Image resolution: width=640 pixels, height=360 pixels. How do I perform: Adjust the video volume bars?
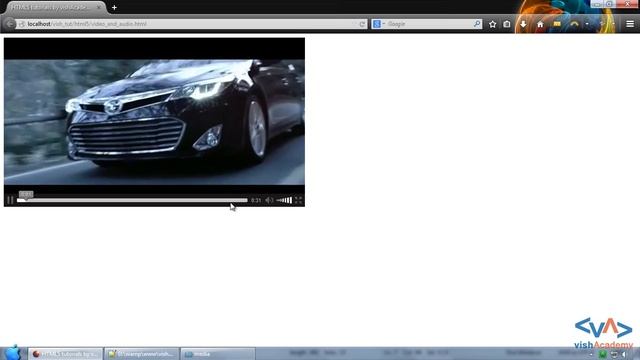click(284, 200)
